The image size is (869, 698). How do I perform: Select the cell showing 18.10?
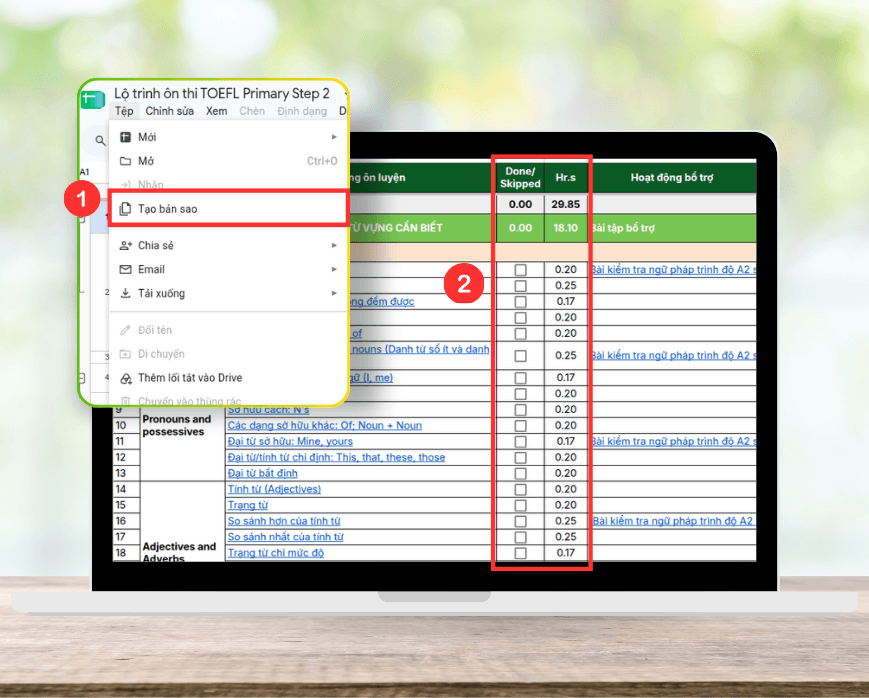[x=566, y=228]
